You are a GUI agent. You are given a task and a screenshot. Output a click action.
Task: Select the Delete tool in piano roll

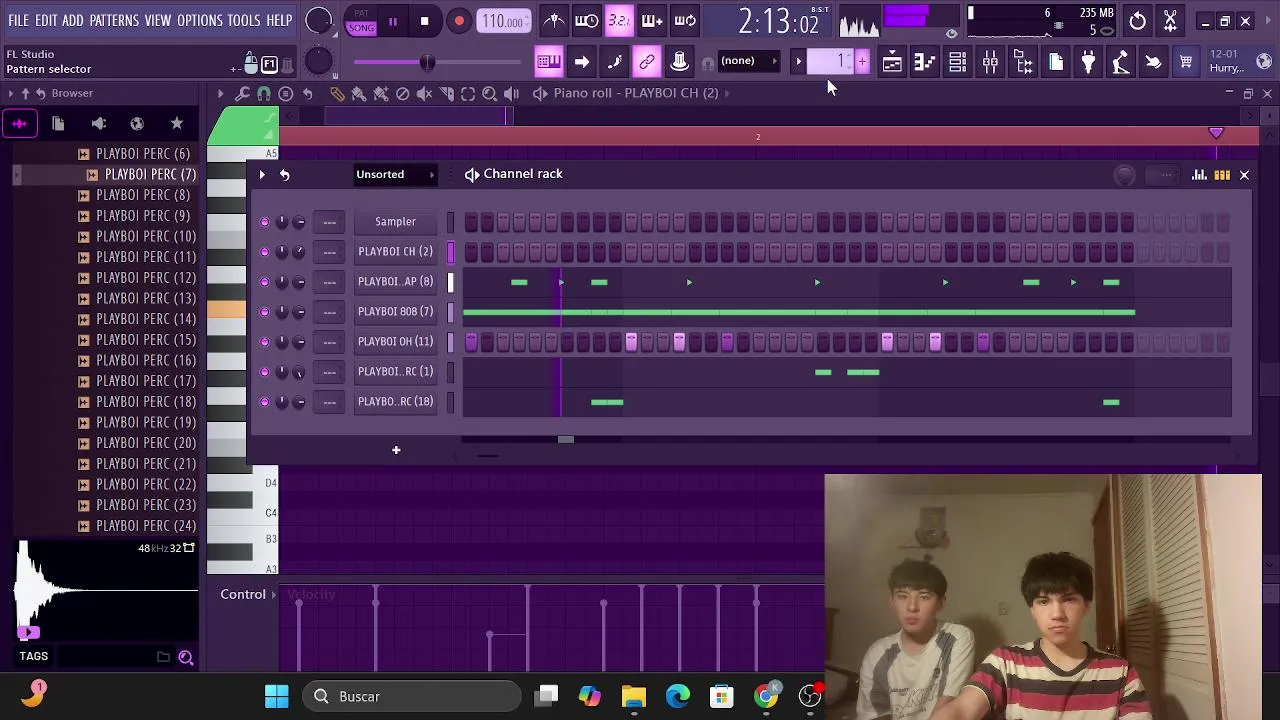(x=402, y=93)
